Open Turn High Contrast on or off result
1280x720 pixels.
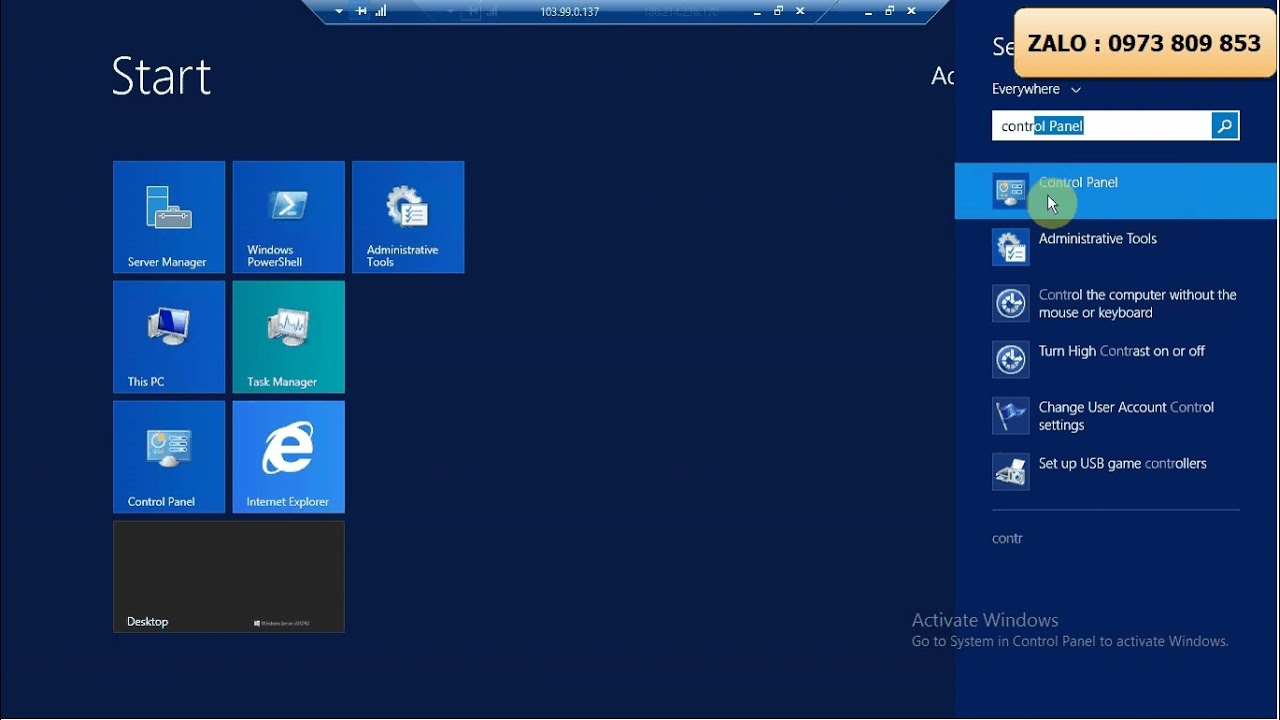pos(1117,360)
